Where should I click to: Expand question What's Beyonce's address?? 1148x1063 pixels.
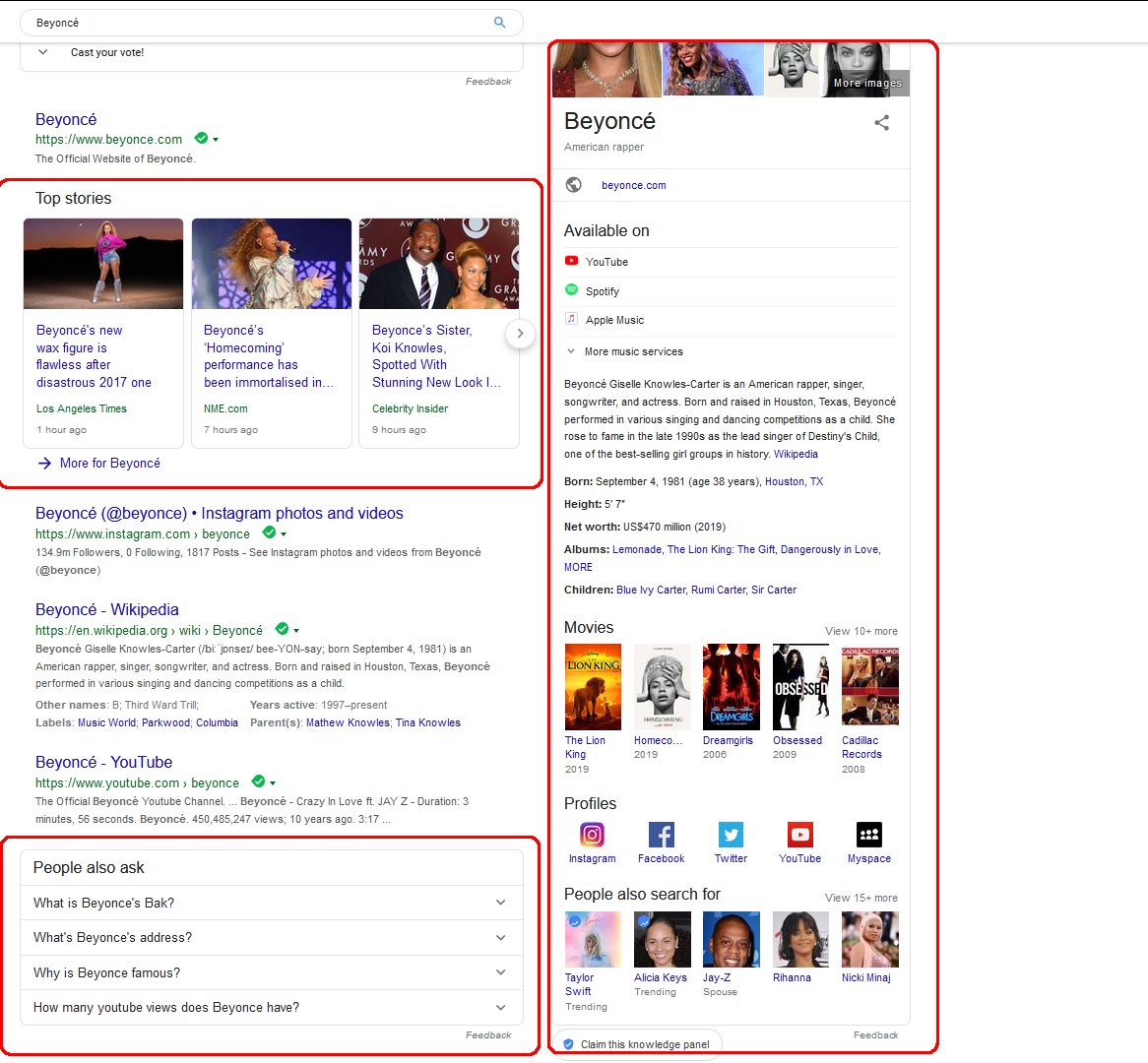coord(272,938)
